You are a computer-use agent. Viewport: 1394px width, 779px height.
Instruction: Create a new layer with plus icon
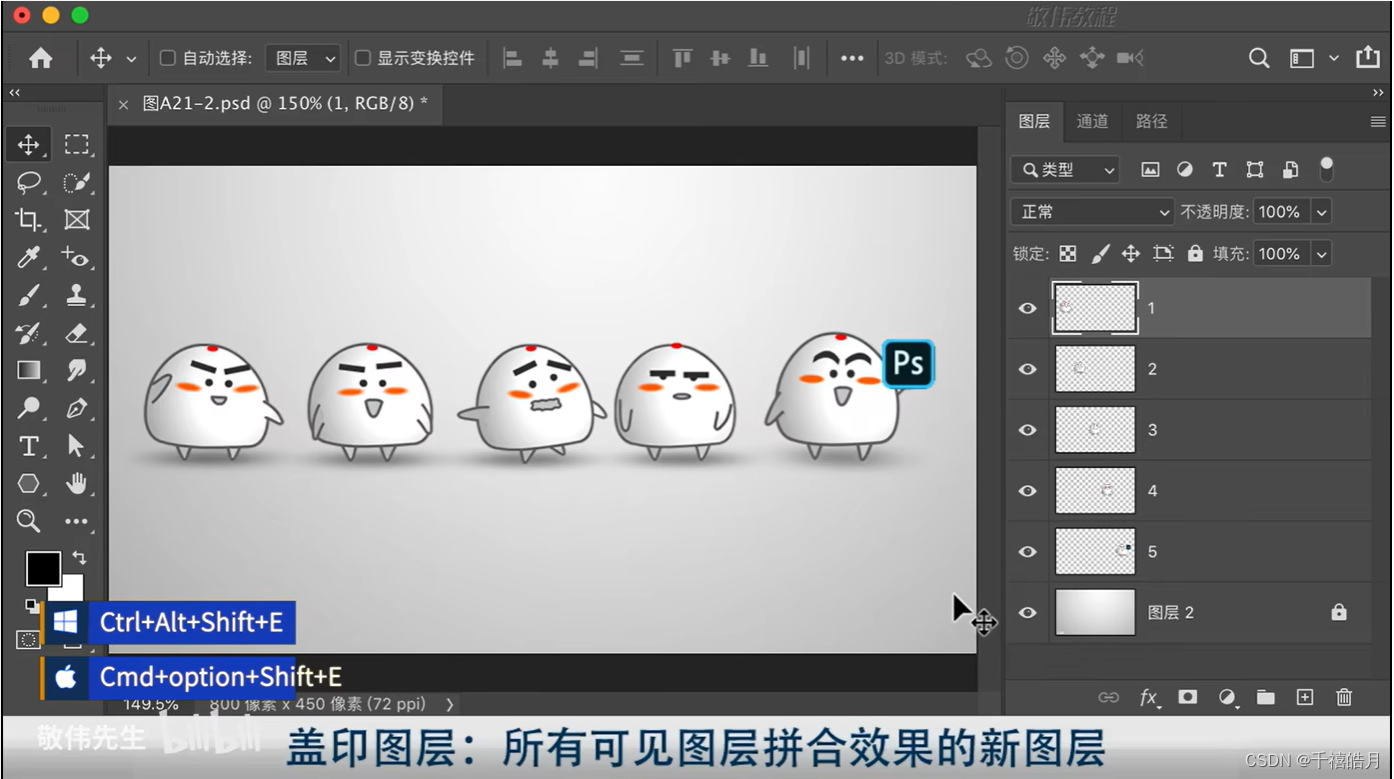(x=1305, y=697)
